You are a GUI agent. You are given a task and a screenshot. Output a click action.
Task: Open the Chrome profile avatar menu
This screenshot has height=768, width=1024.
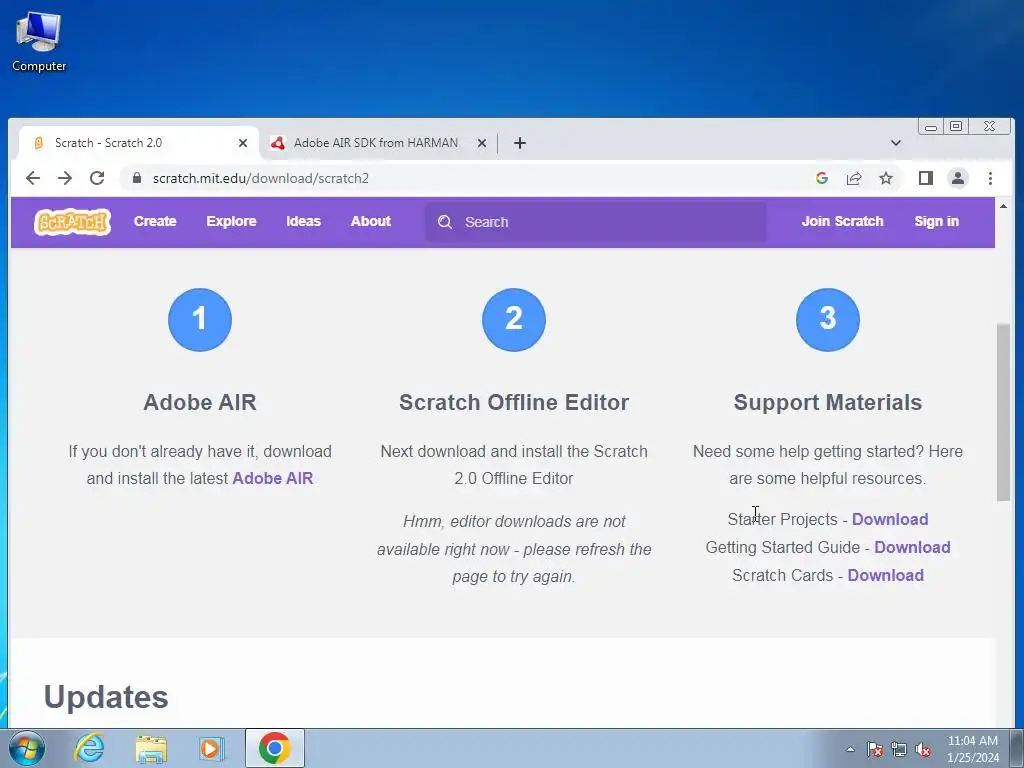[x=957, y=178]
